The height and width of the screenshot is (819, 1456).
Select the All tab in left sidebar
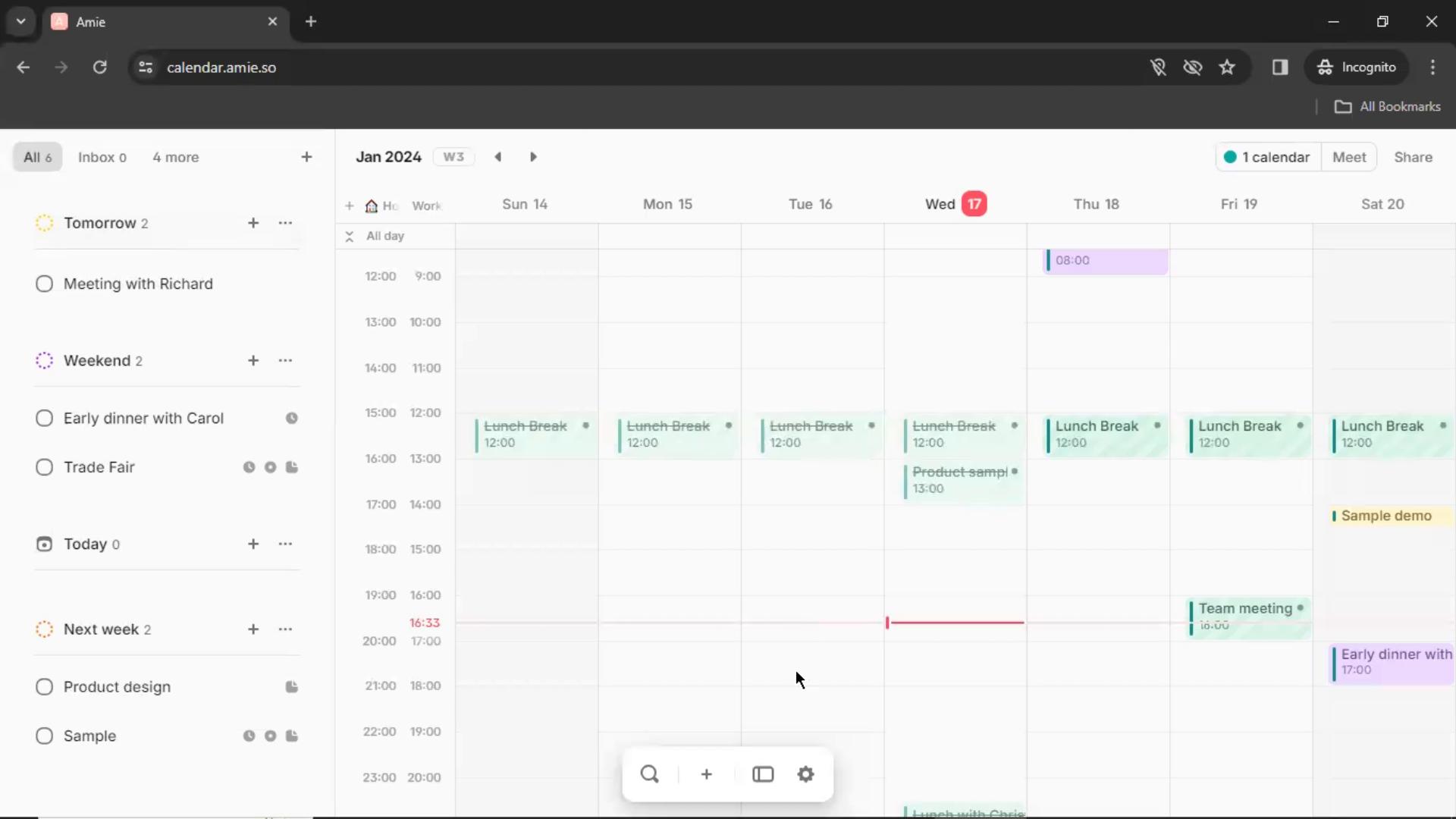pyautogui.click(x=37, y=157)
